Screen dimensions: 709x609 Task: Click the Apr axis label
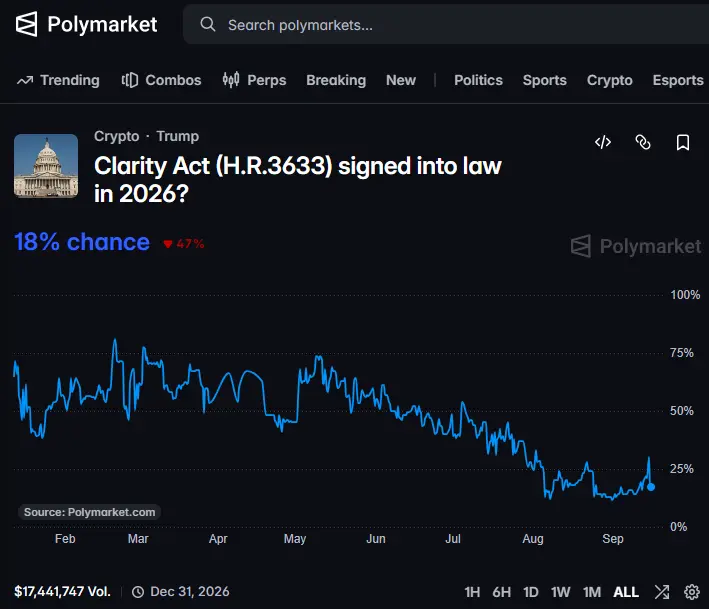tap(218, 539)
